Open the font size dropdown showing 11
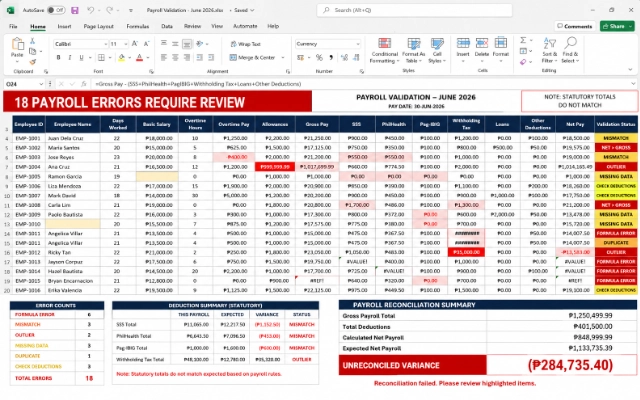Screen dimensions: 640x400 coord(126,44)
